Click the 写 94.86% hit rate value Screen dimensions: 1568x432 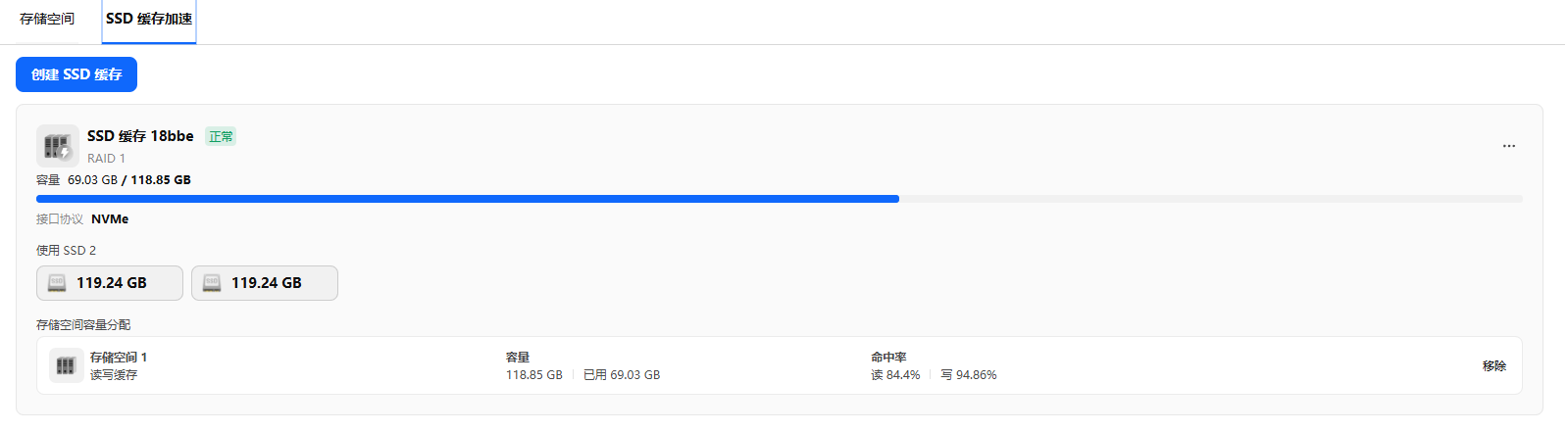[x=969, y=375]
